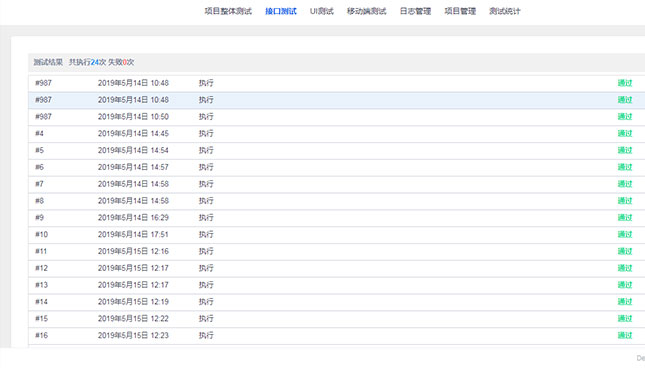Open the 项目整体测试 tab

pos(228,11)
